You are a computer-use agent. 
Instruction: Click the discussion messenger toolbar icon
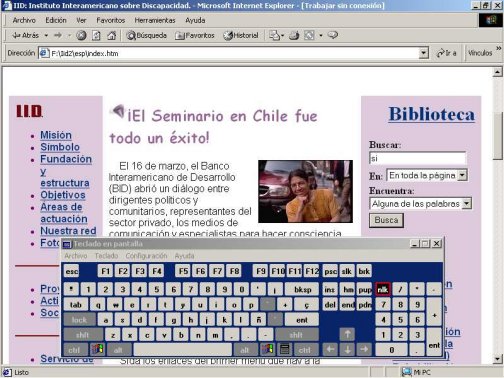tap(333, 35)
